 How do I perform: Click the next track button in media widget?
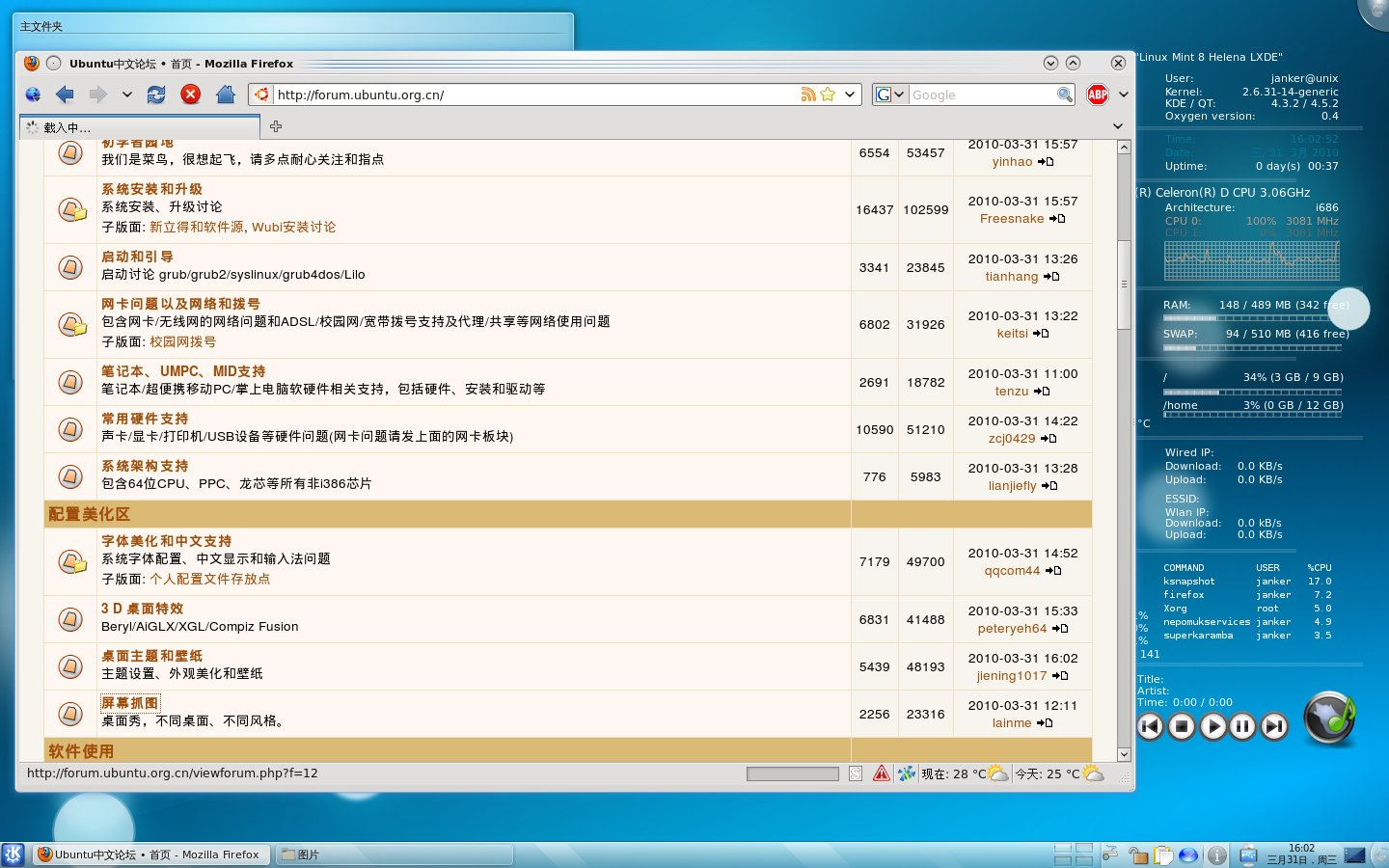[1274, 726]
